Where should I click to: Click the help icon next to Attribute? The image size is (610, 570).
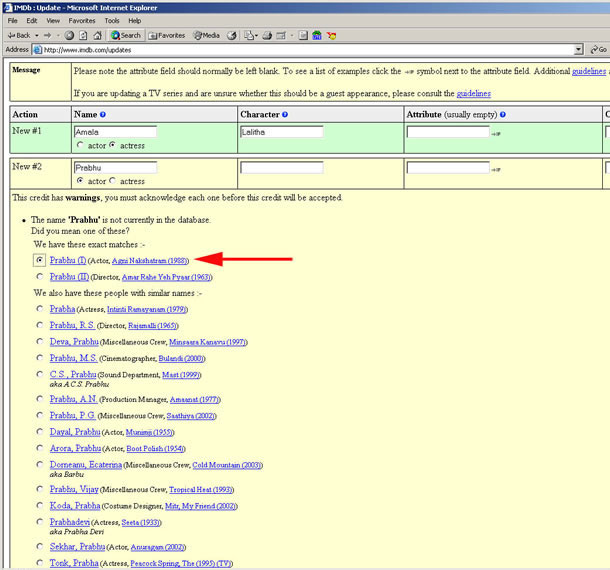point(503,114)
